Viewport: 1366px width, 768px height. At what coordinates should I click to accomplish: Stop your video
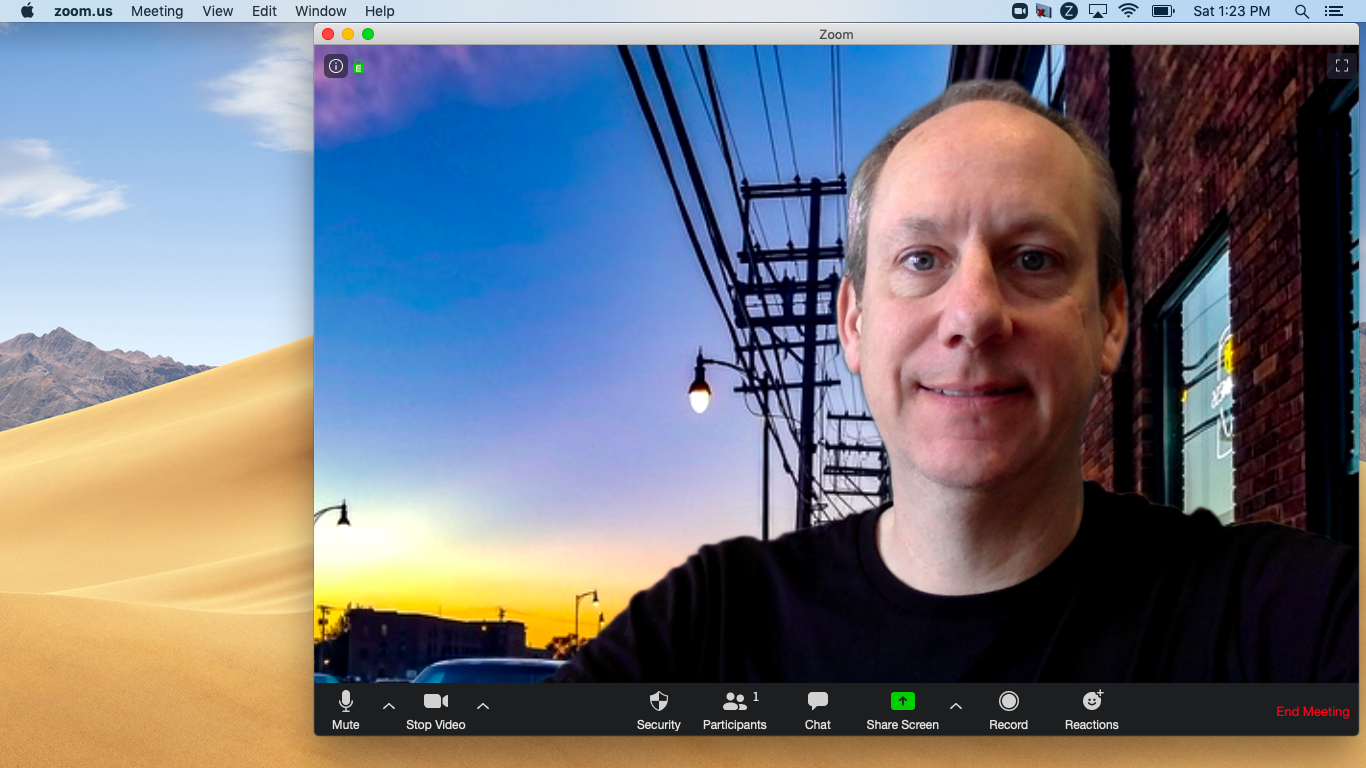(x=434, y=710)
